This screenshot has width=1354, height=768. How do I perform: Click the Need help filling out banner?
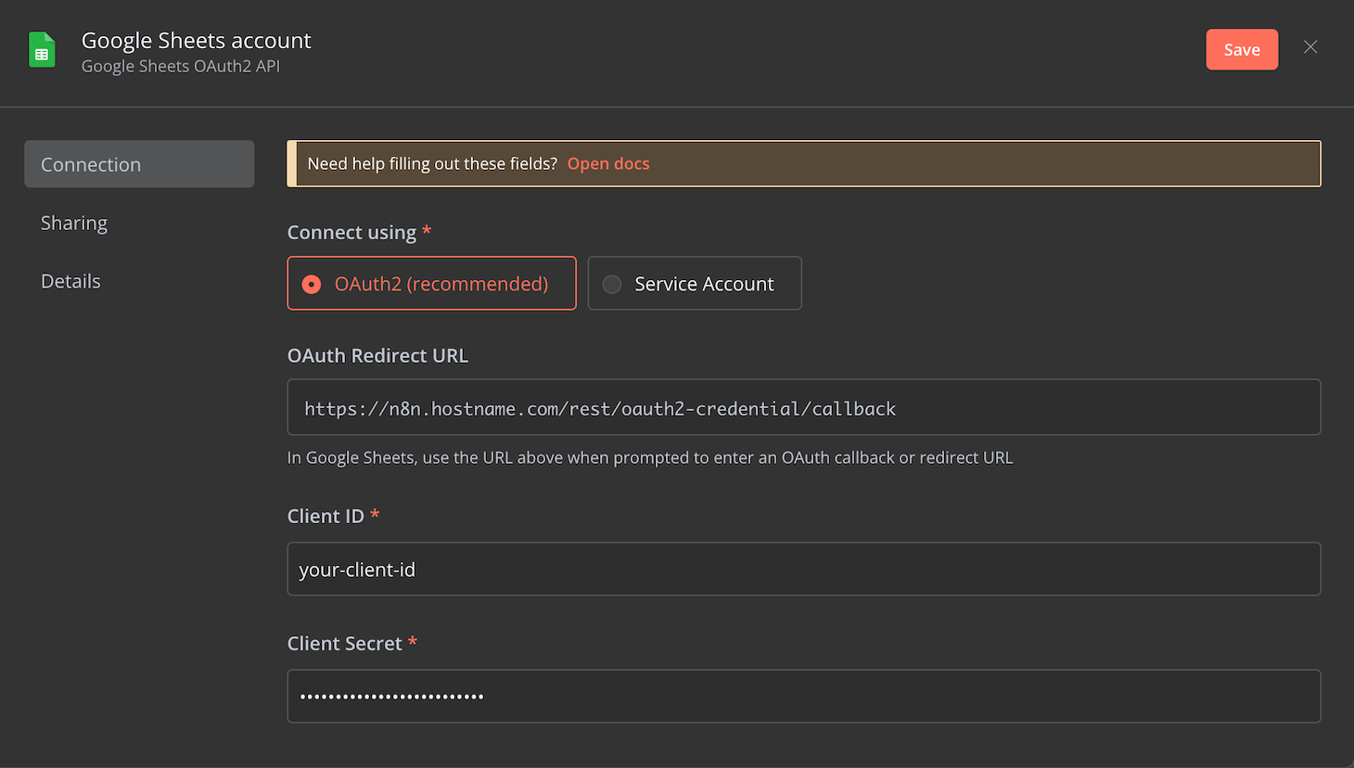(432, 164)
